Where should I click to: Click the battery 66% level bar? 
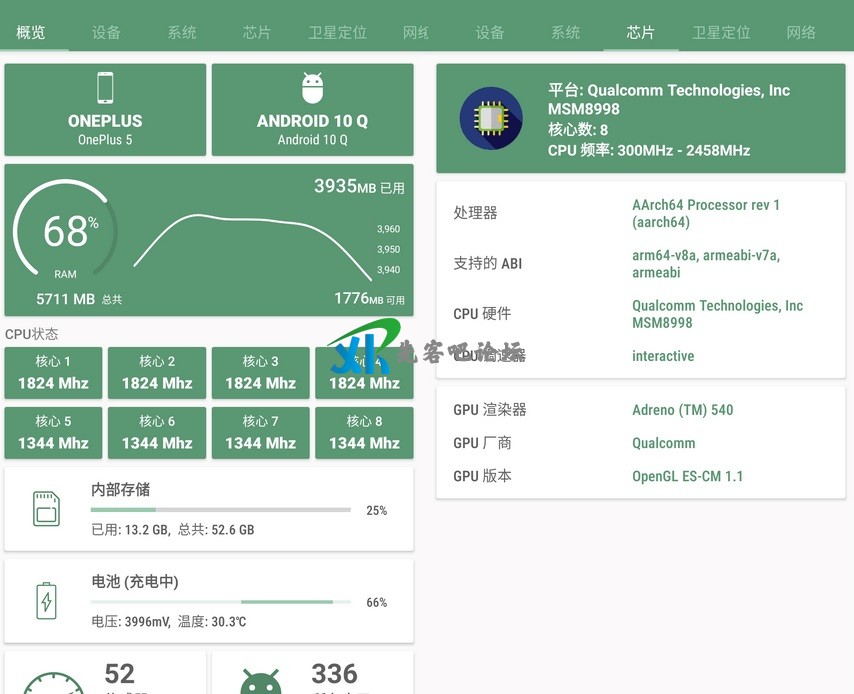click(x=220, y=602)
